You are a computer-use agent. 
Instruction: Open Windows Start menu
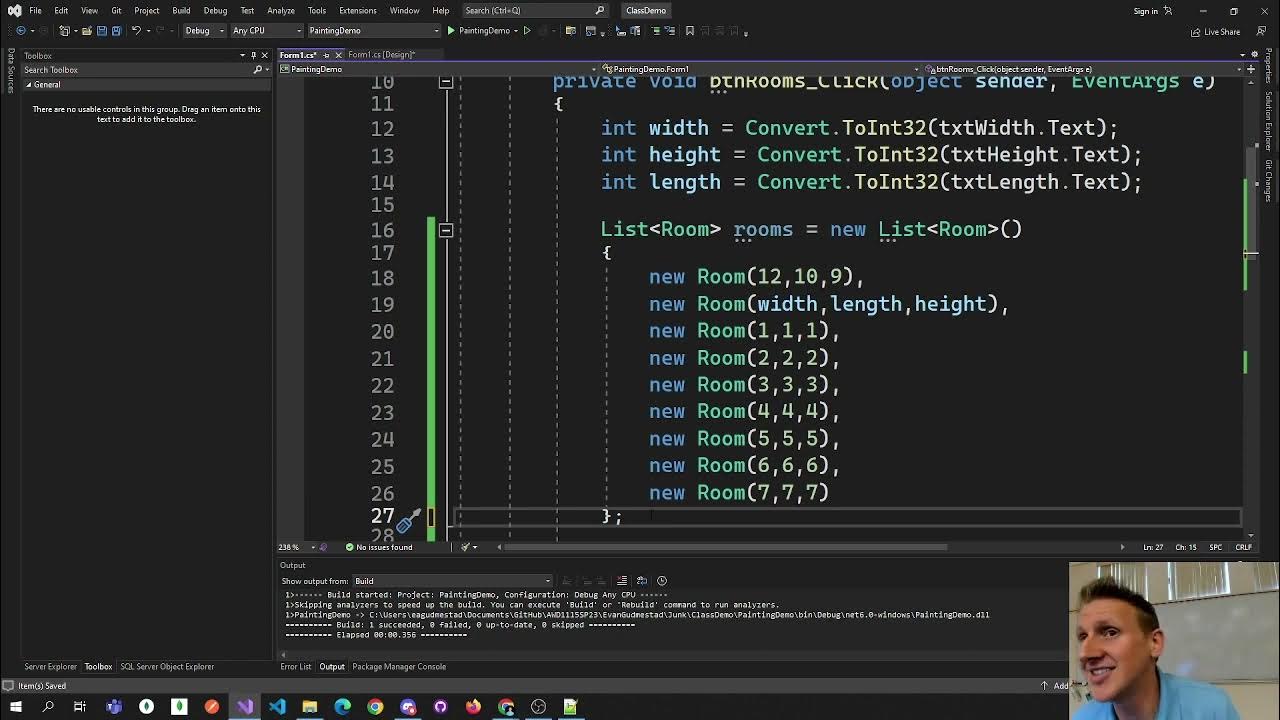pyautogui.click(x=15, y=707)
